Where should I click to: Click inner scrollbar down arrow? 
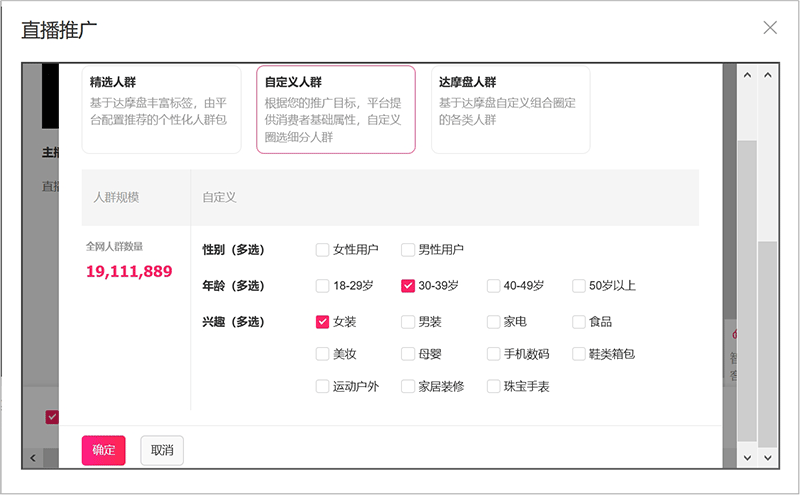[x=745, y=457]
